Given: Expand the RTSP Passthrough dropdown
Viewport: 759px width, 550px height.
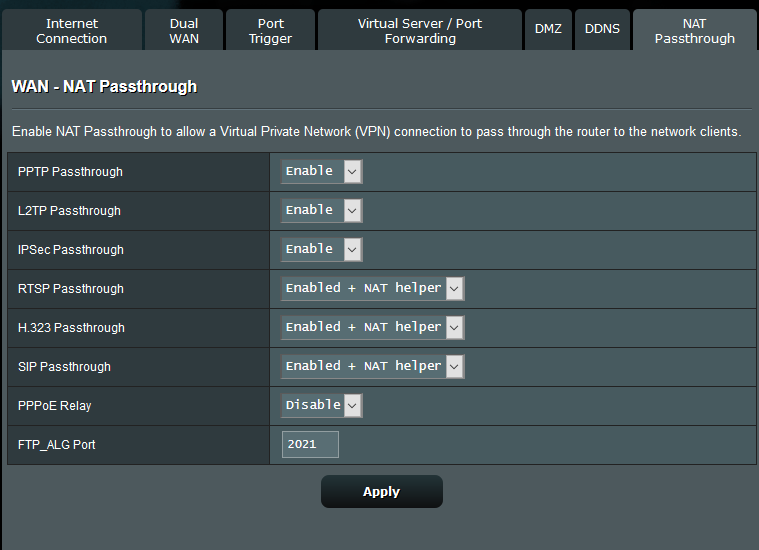Looking at the screenshot, I should tap(372, 288).
